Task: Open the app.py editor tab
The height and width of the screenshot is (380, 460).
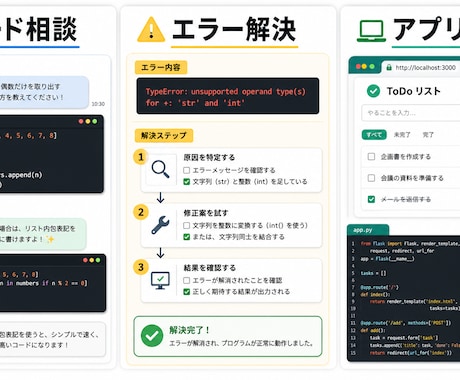Action: [367, 230]
